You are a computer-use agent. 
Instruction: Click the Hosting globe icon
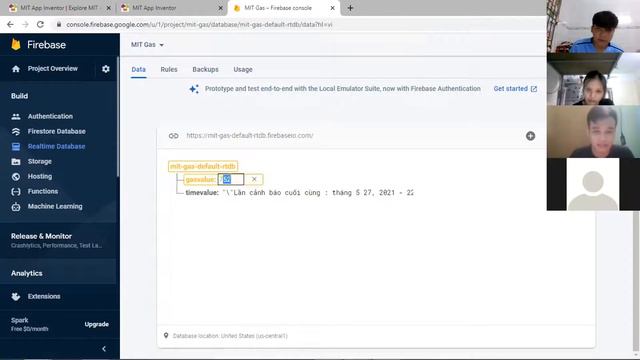point(16,177)
